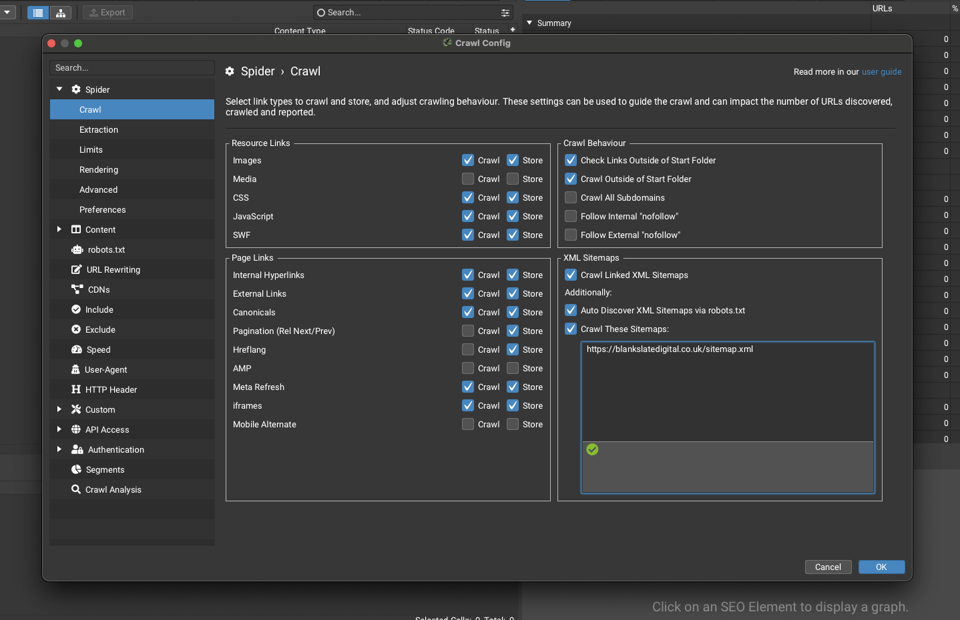
Task: Expand the Content tree node
Action: click(x=59, y=230)
